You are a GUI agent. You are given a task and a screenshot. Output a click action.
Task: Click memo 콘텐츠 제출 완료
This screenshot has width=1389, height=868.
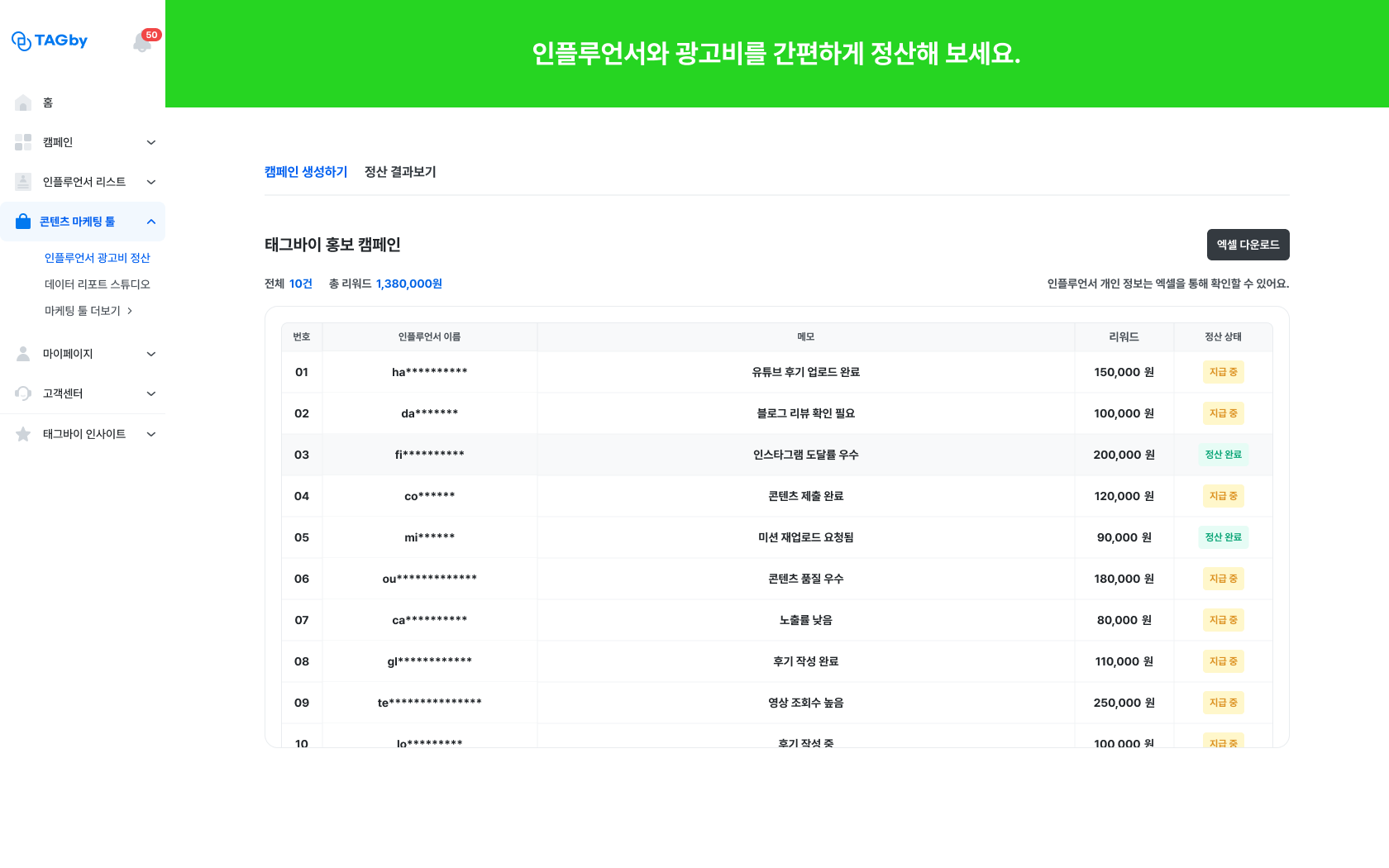(x=806, y=496)
